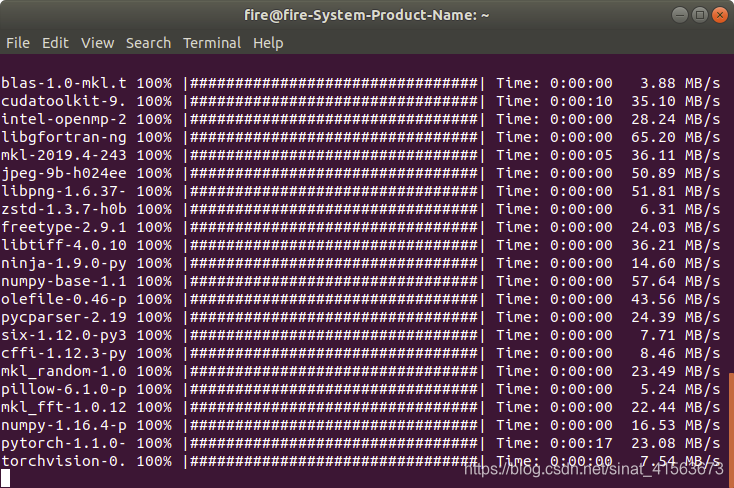Click the mkl_fft-1.0.12 package name
Image resolution: width=734 pixels, height=488 pixels.
(64, 407)
